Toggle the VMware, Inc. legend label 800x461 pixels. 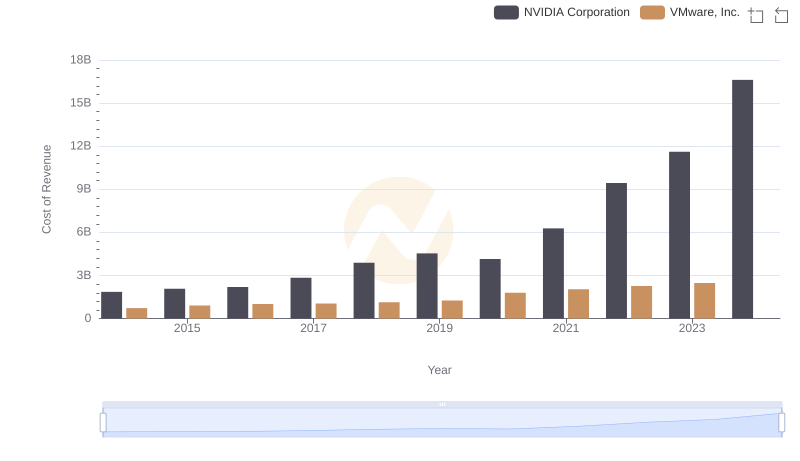pyautogui.click(x=705, y=12)
